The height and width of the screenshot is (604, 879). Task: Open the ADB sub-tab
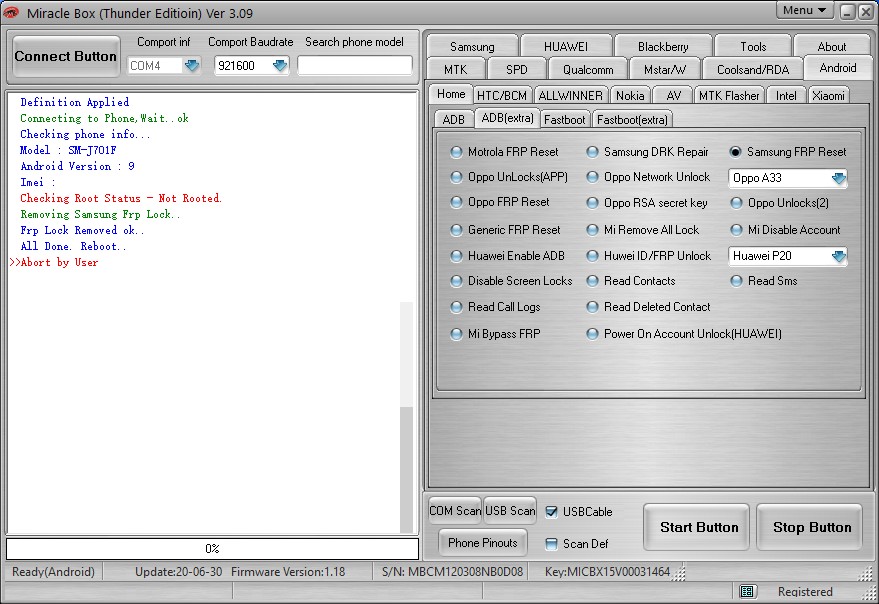454,119
